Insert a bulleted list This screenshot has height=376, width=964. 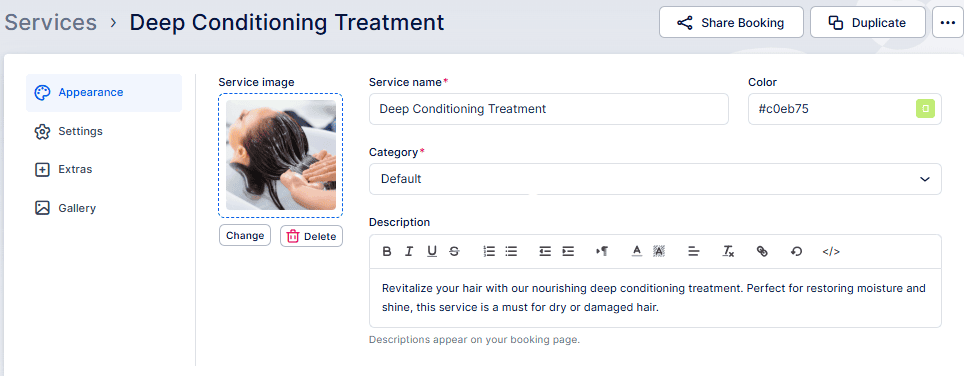pyautogui.click(x=511, y=251)
